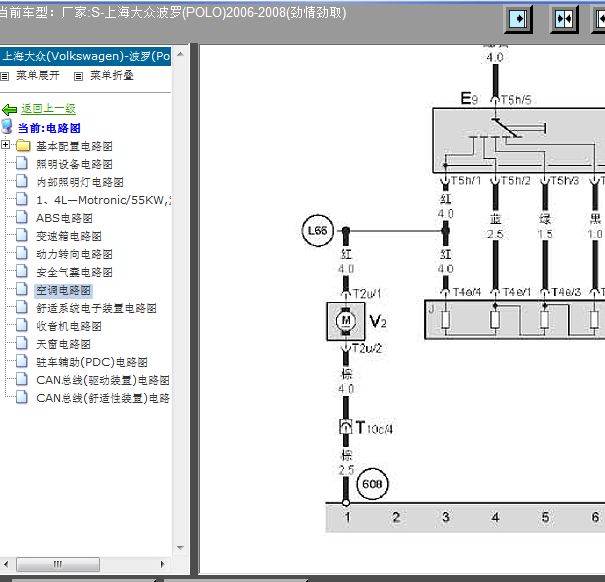Open 变速箱电路图 item
This screenshot has height=582, width=605.
pyautogui.click(x=69, y=236)
